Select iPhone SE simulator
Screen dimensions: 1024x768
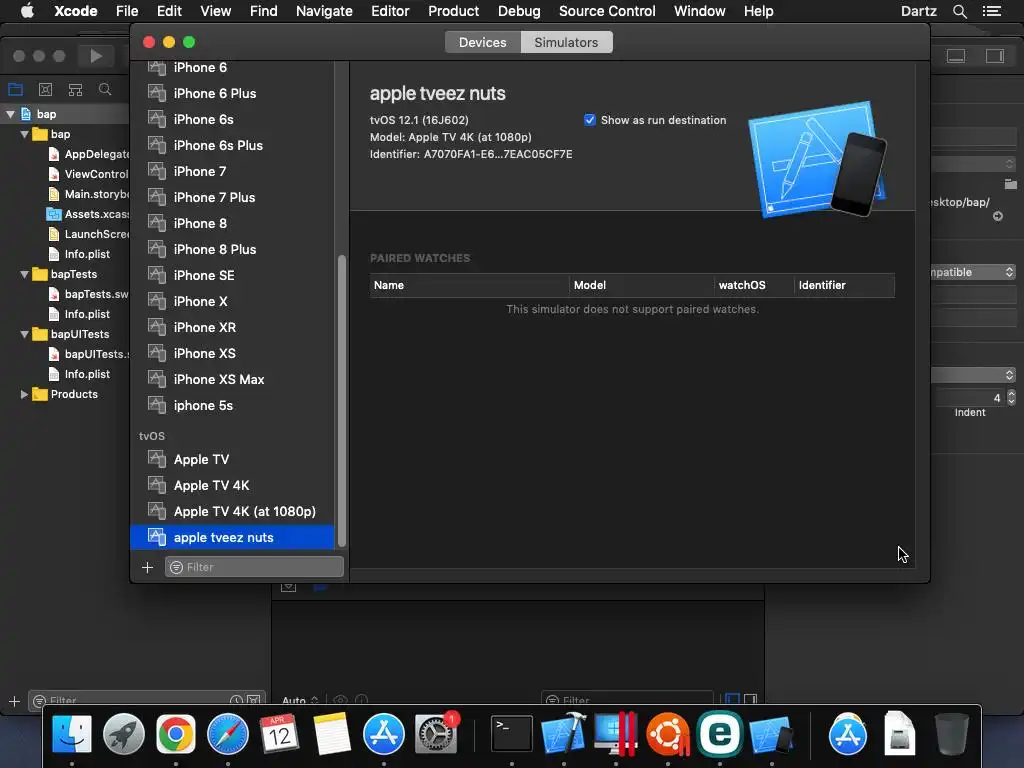232,276
